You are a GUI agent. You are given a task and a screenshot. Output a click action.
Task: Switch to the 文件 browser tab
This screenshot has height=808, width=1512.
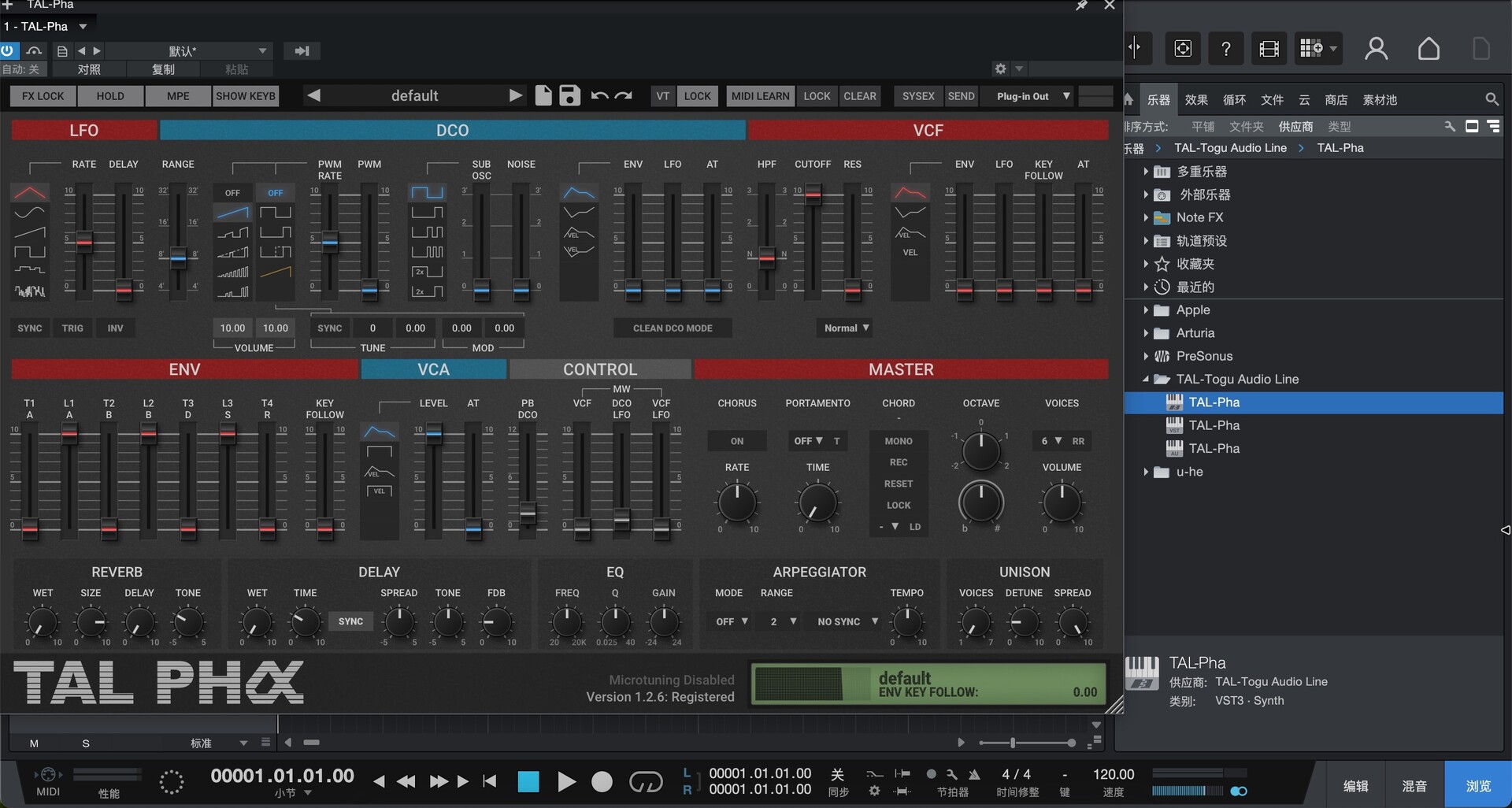[x=1272, y=99]
